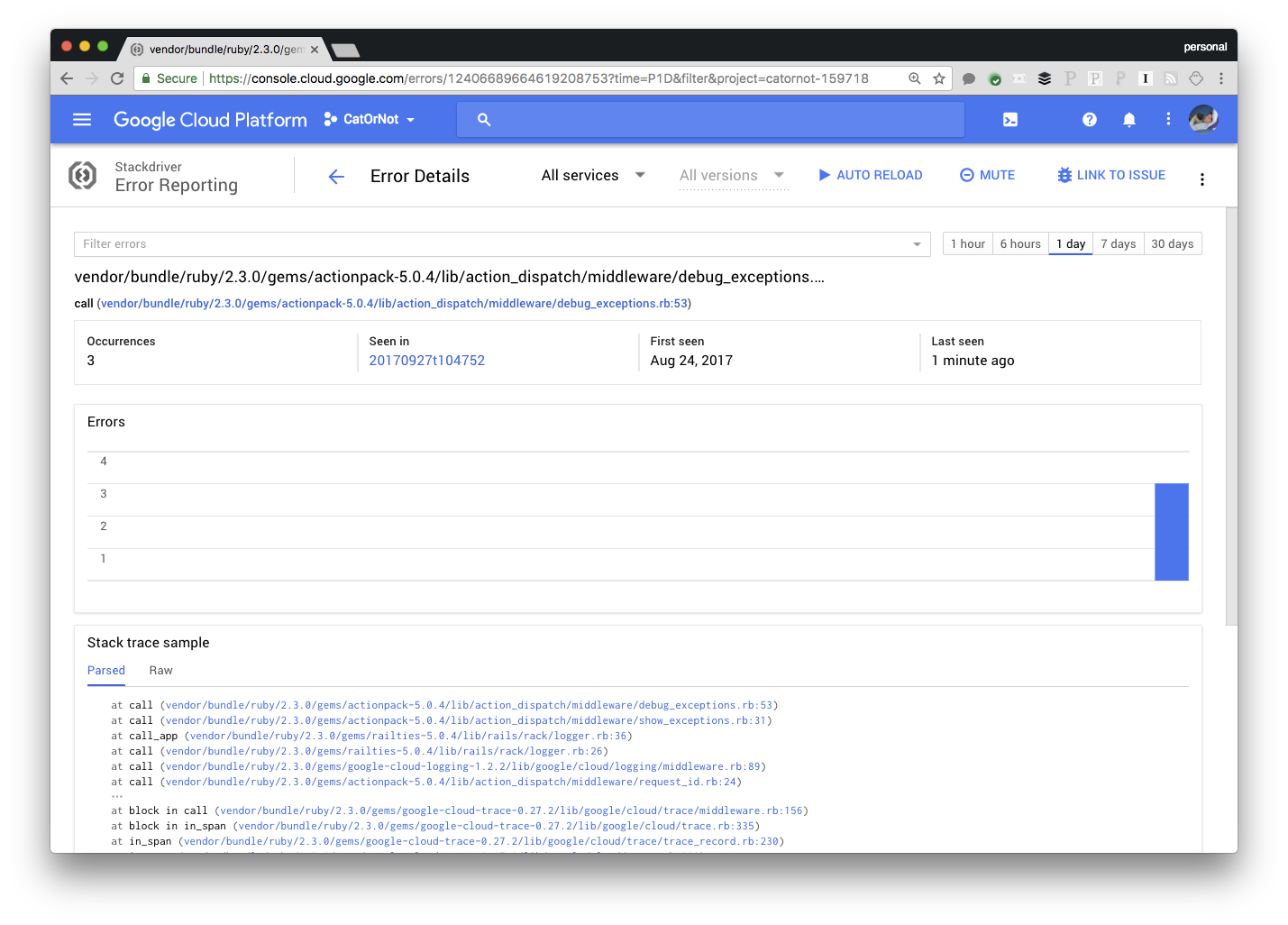Screen dimensions: 1288x925
Task: Open the Error Details overflow menu
Action: coord(1202,179)
